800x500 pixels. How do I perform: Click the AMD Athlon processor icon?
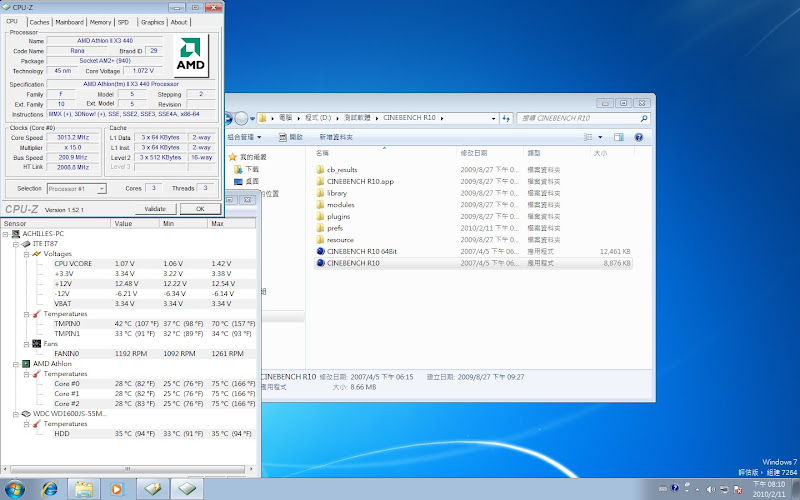click(26, 364)
